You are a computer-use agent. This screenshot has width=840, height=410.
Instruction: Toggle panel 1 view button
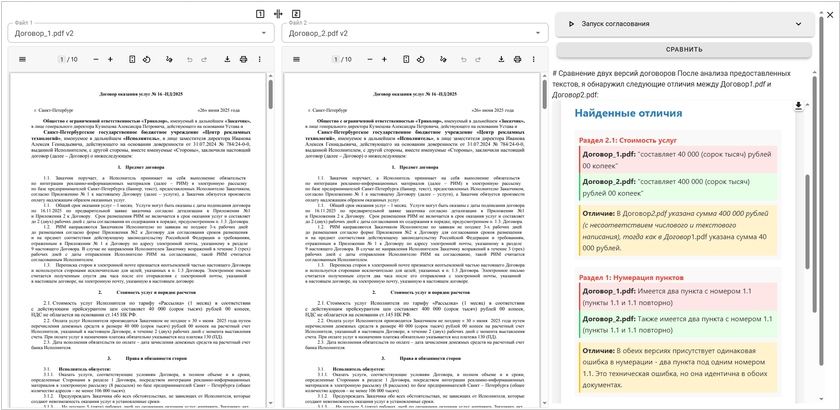click(260, 13)
